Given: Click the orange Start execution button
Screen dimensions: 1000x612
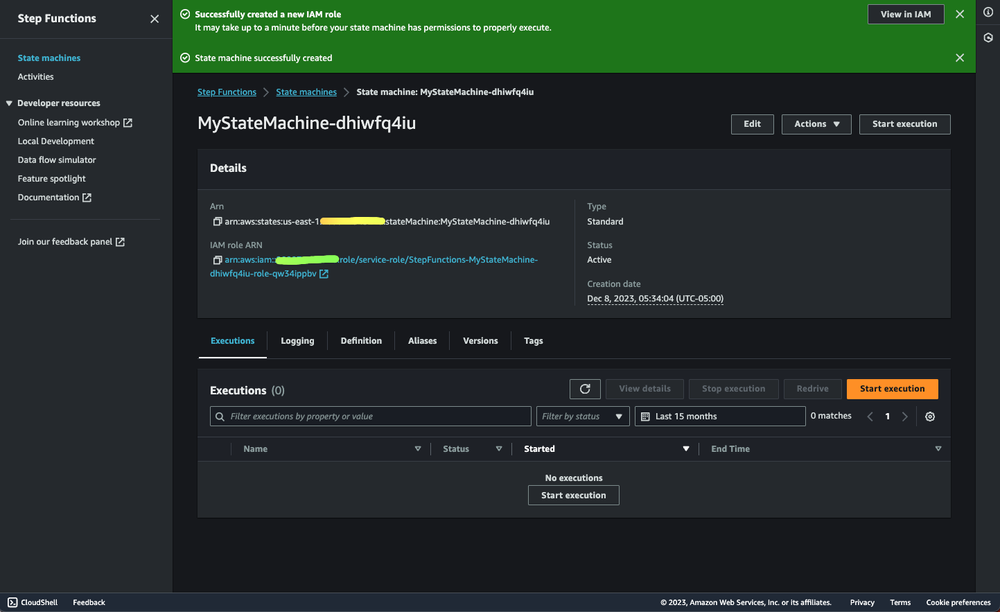Looking at the screenshot, I should [x=892, y=388].
